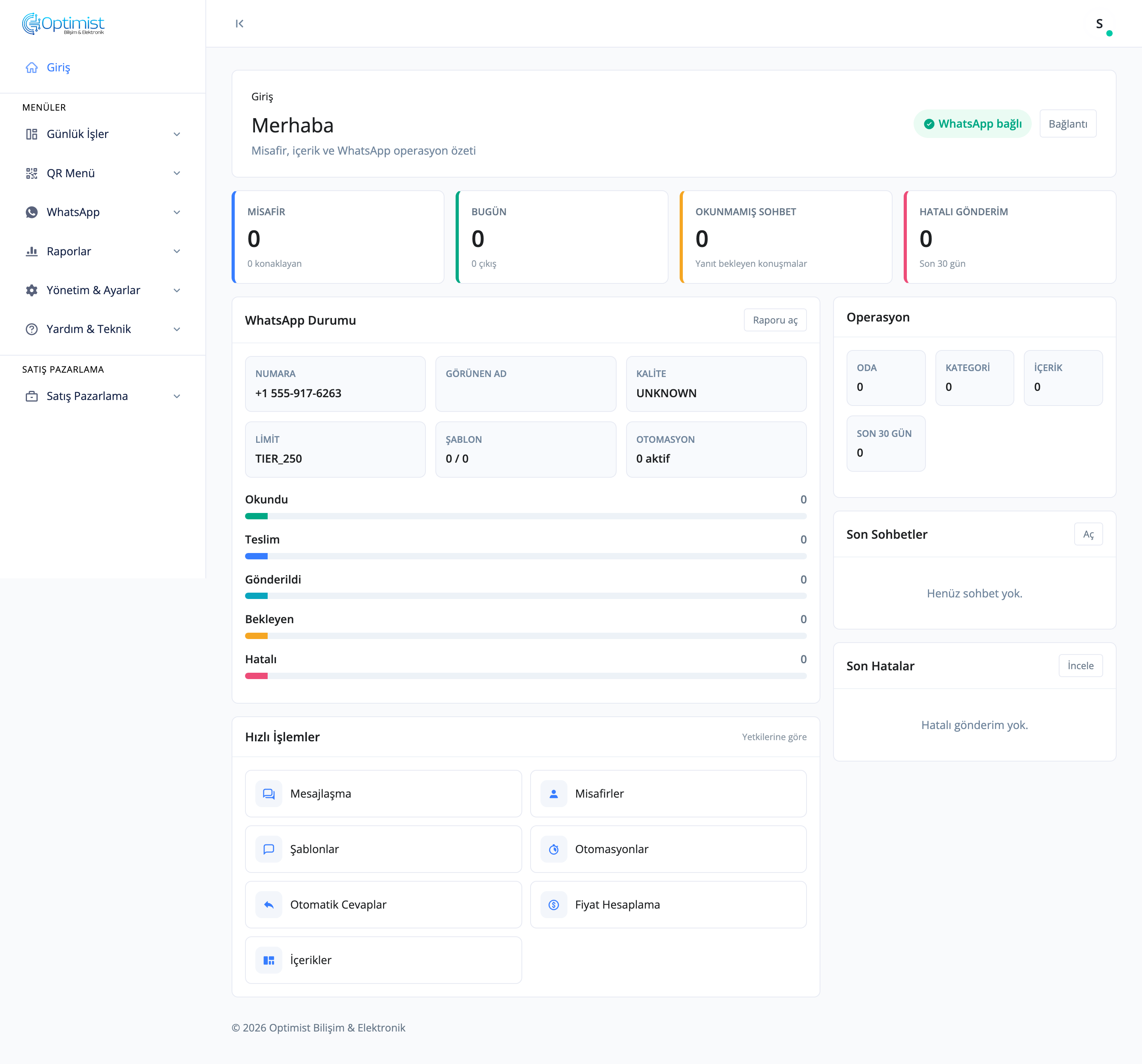Click the Otomasyonlar timer icon
Screen dimensions: 1142x1064
[x=553, y=849]
